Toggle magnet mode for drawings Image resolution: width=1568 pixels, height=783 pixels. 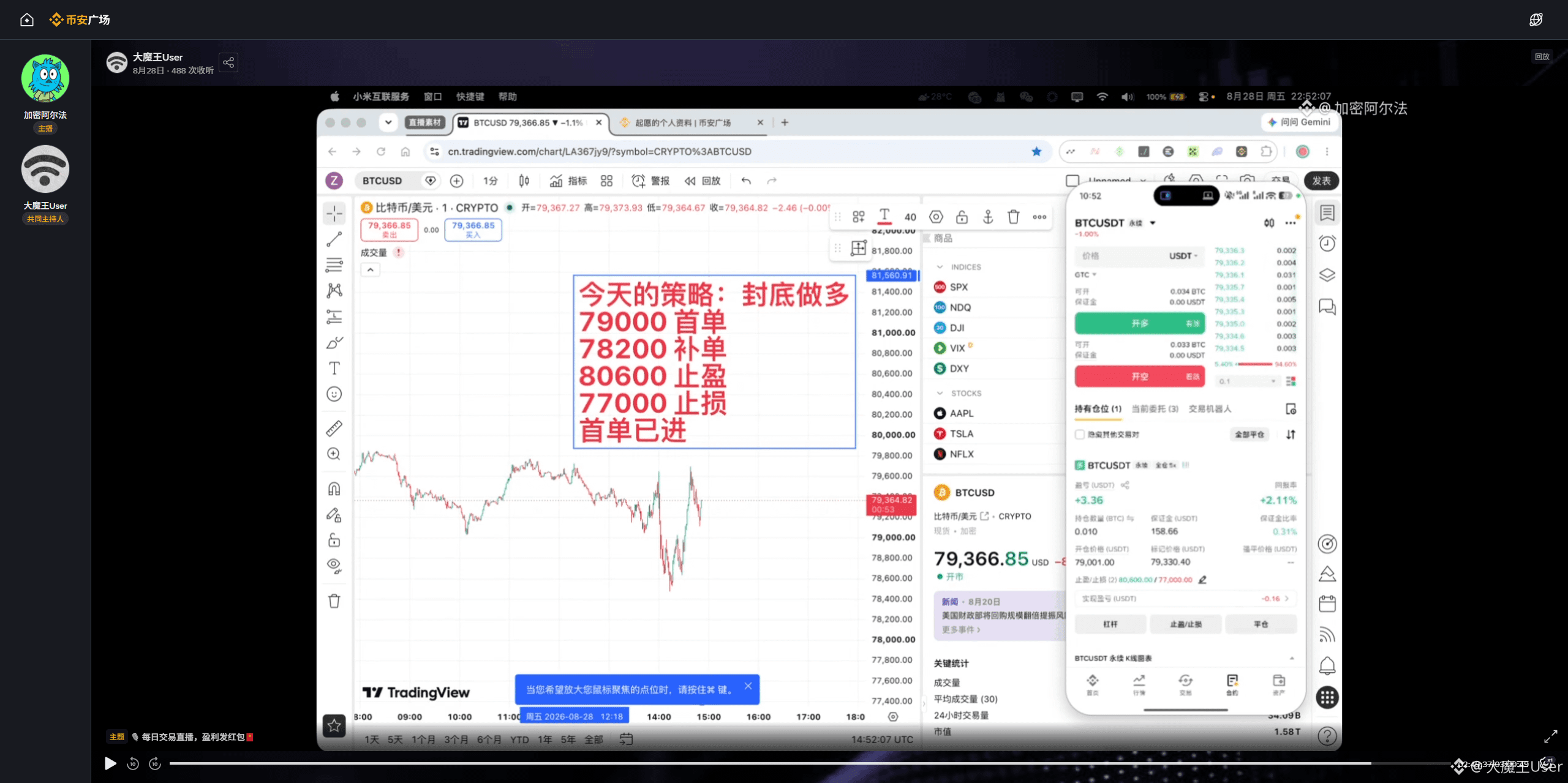click(334, 489)
